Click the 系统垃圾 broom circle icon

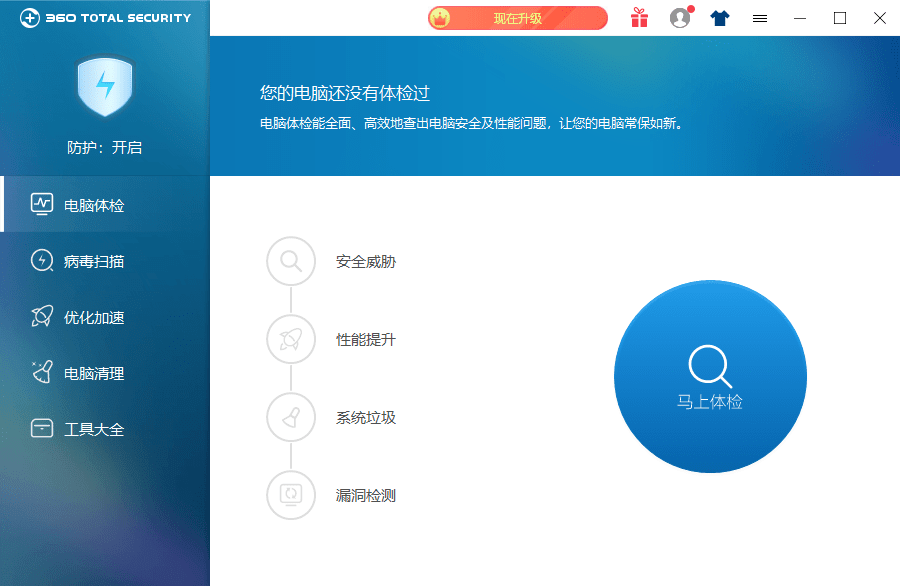point(291,417)
